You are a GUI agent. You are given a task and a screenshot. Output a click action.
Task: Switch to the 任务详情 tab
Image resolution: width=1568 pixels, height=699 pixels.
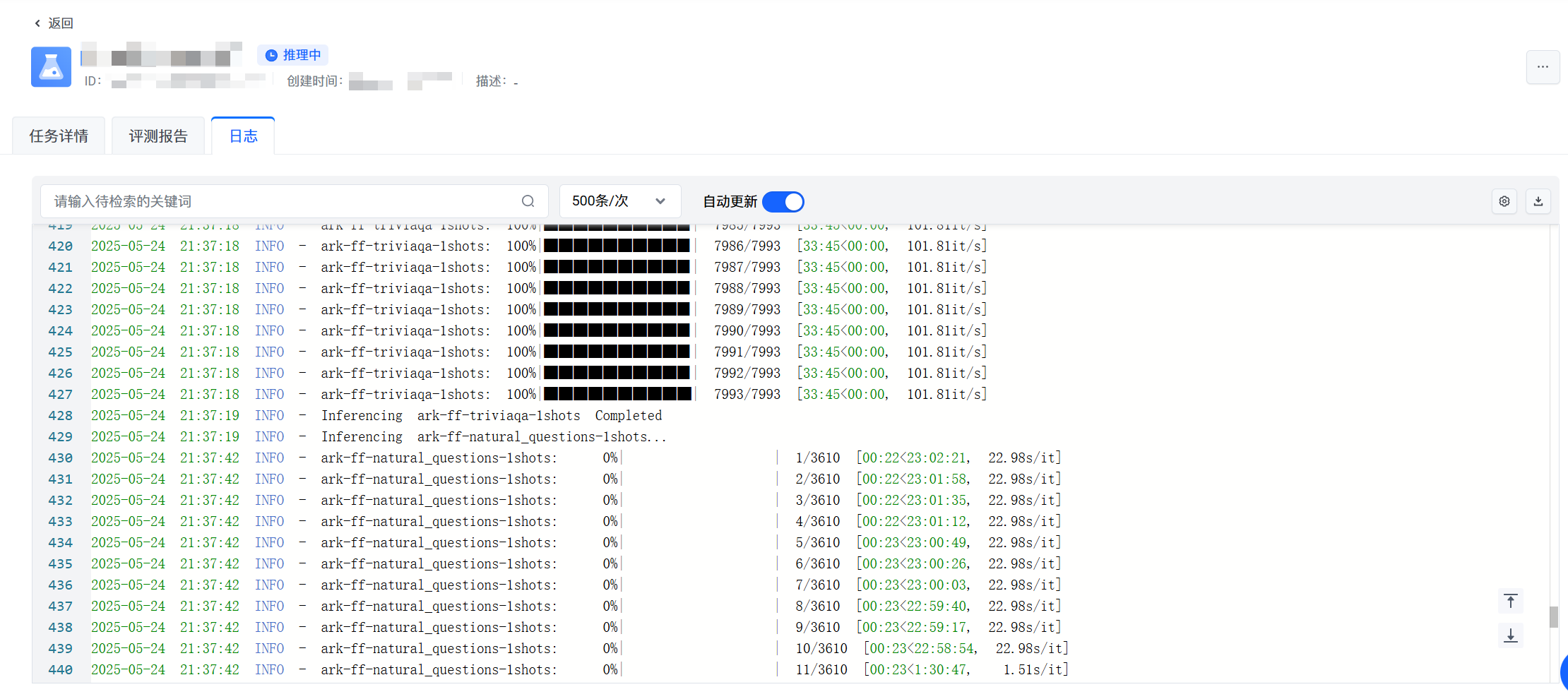coord(59,136)
